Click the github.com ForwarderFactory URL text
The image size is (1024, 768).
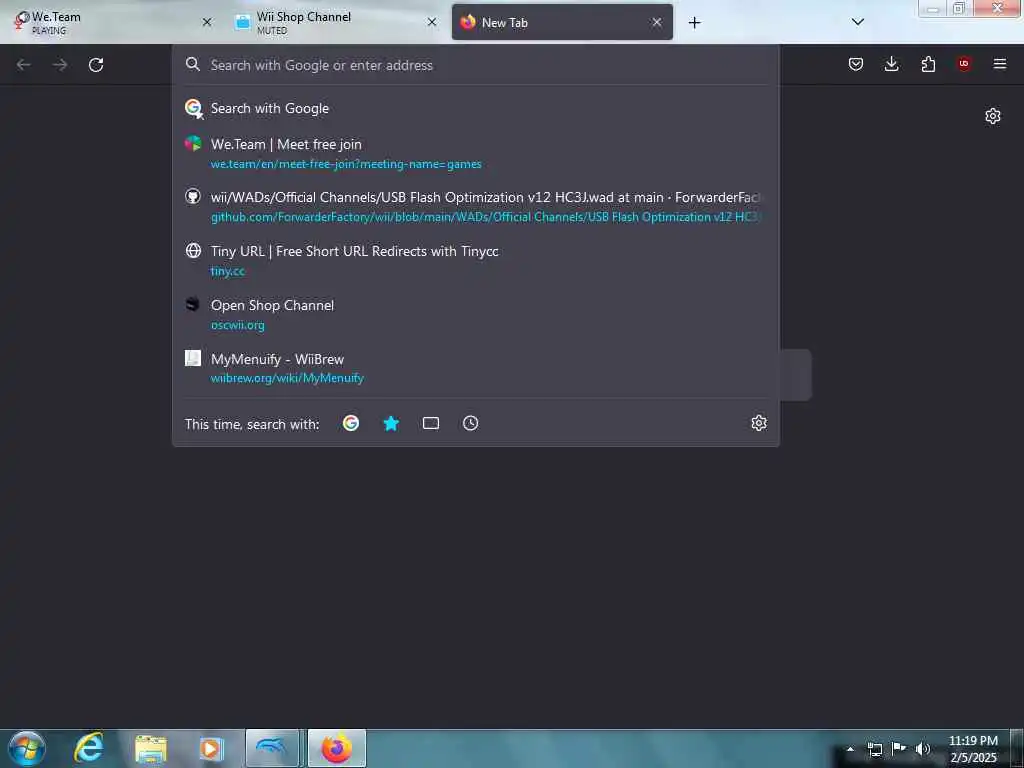pyautogui.click(x=485, y=217)
